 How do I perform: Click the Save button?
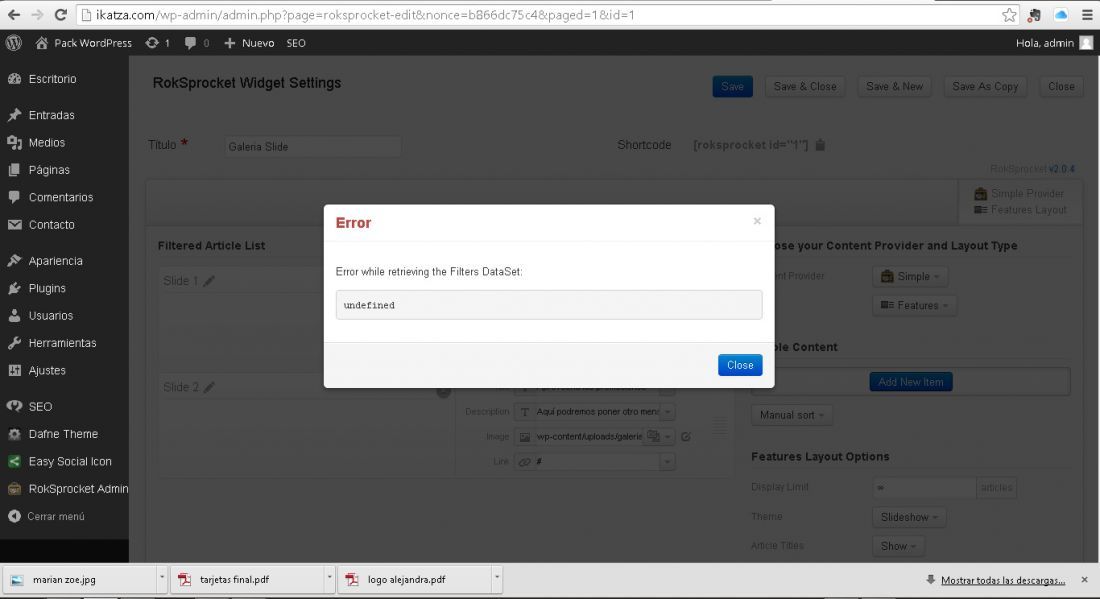[x=732, y=86]
